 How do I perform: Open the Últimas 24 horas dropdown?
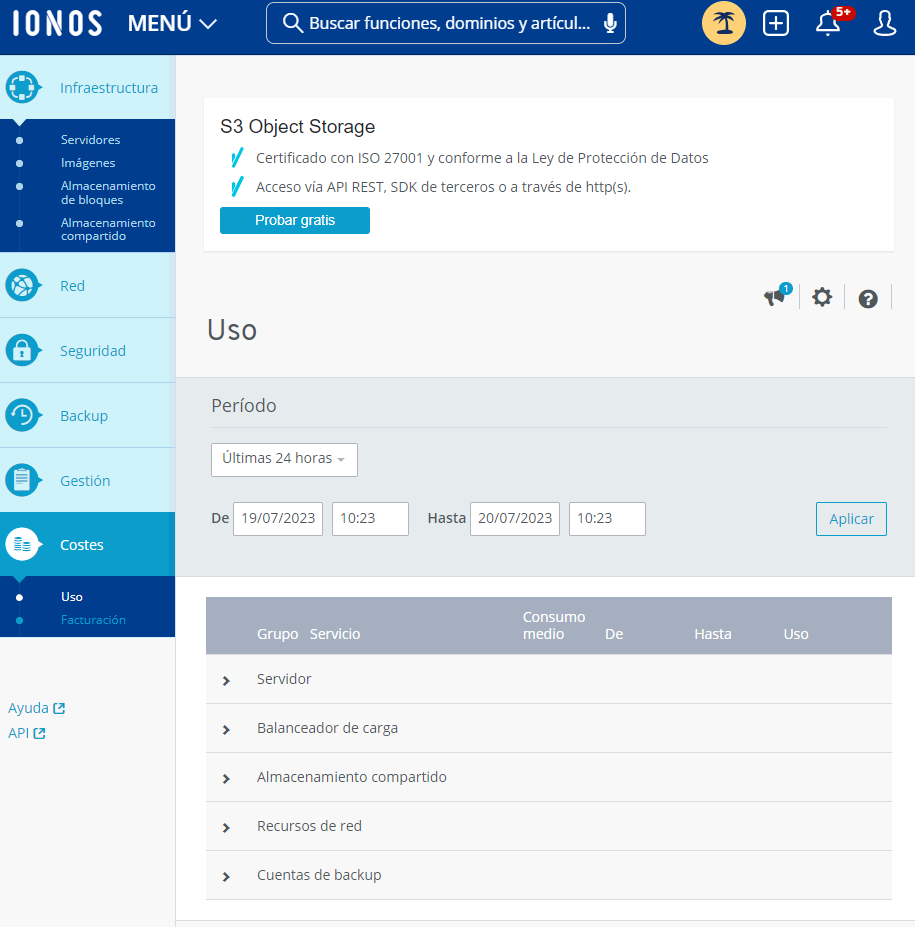tap(284, 459)
